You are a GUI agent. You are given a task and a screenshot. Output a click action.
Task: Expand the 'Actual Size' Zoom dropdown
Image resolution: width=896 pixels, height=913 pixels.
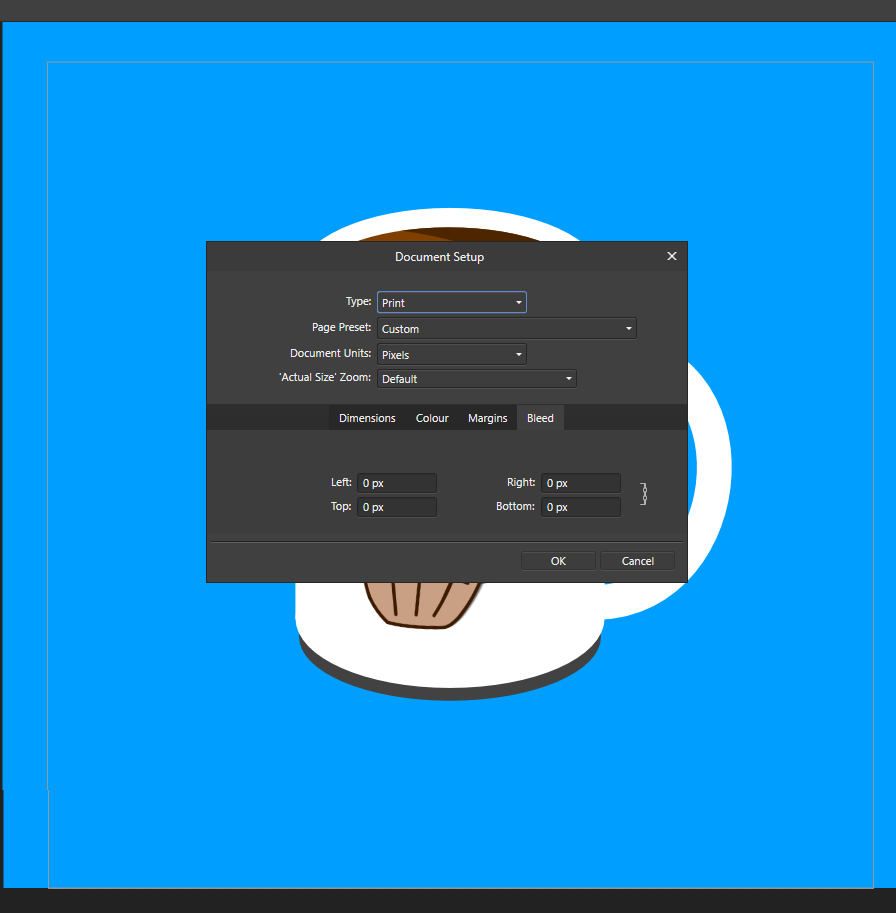click(x=477, y=378)
